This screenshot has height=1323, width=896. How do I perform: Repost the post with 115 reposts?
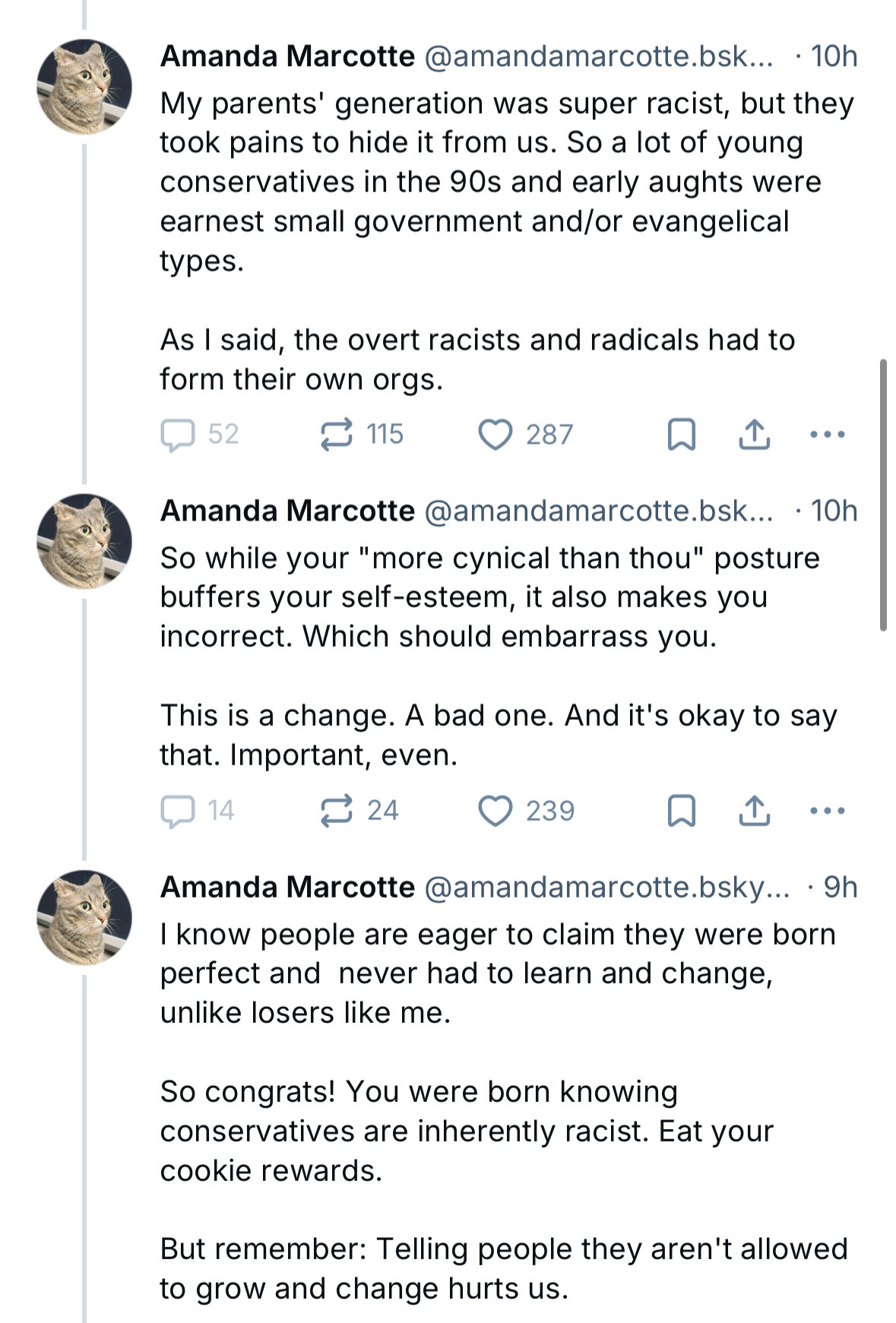[337, 435]
